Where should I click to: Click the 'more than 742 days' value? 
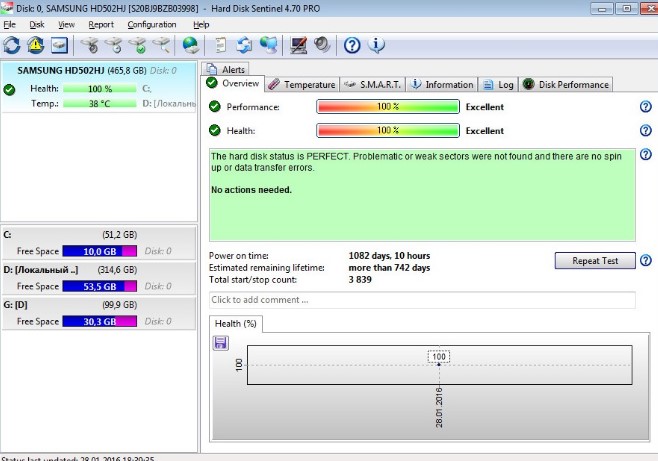389,268
